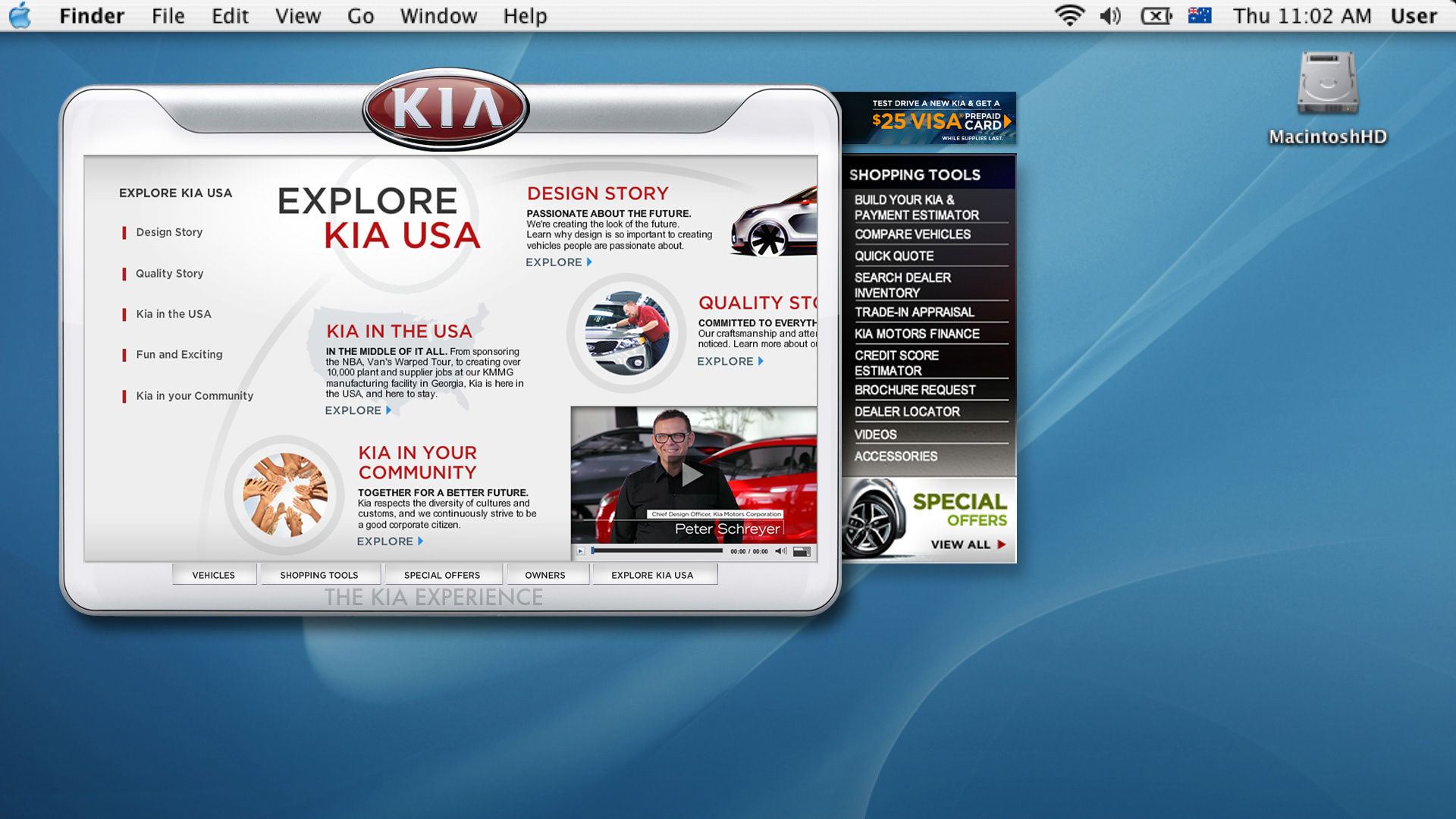Viewport: 1456px width, 819px height.
Task: Click arrow beside Community Explore
Action: click(x=420, y=541)
